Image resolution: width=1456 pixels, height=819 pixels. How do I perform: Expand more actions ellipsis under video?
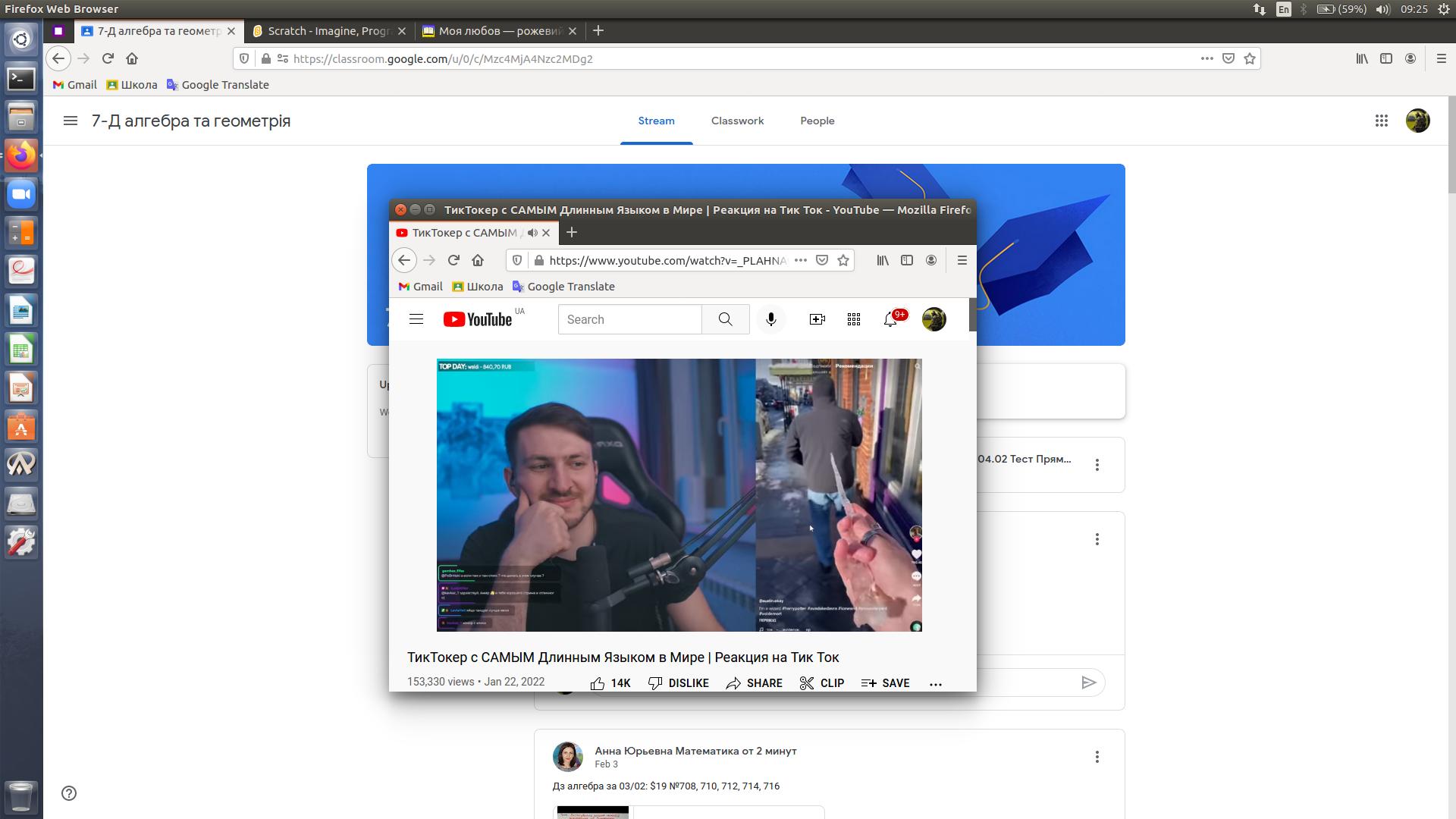[x=935, y=683]
